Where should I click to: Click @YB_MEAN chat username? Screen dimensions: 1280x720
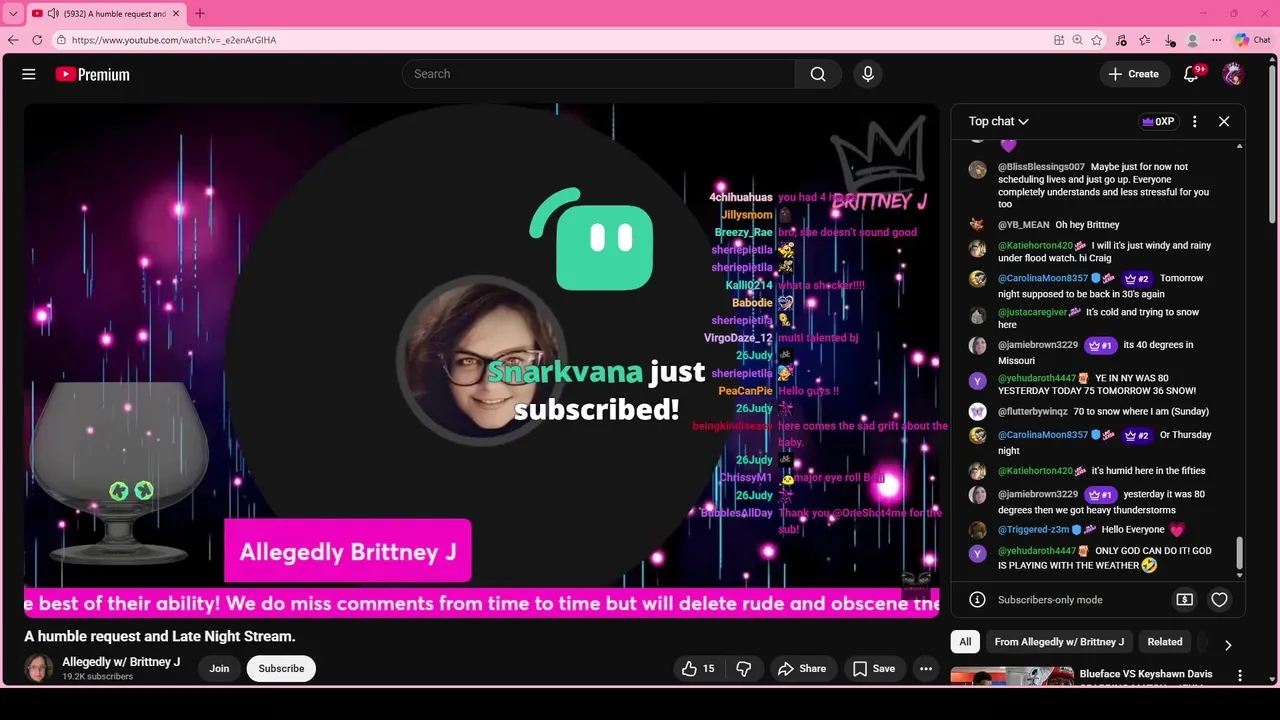tap(1023, 225)
